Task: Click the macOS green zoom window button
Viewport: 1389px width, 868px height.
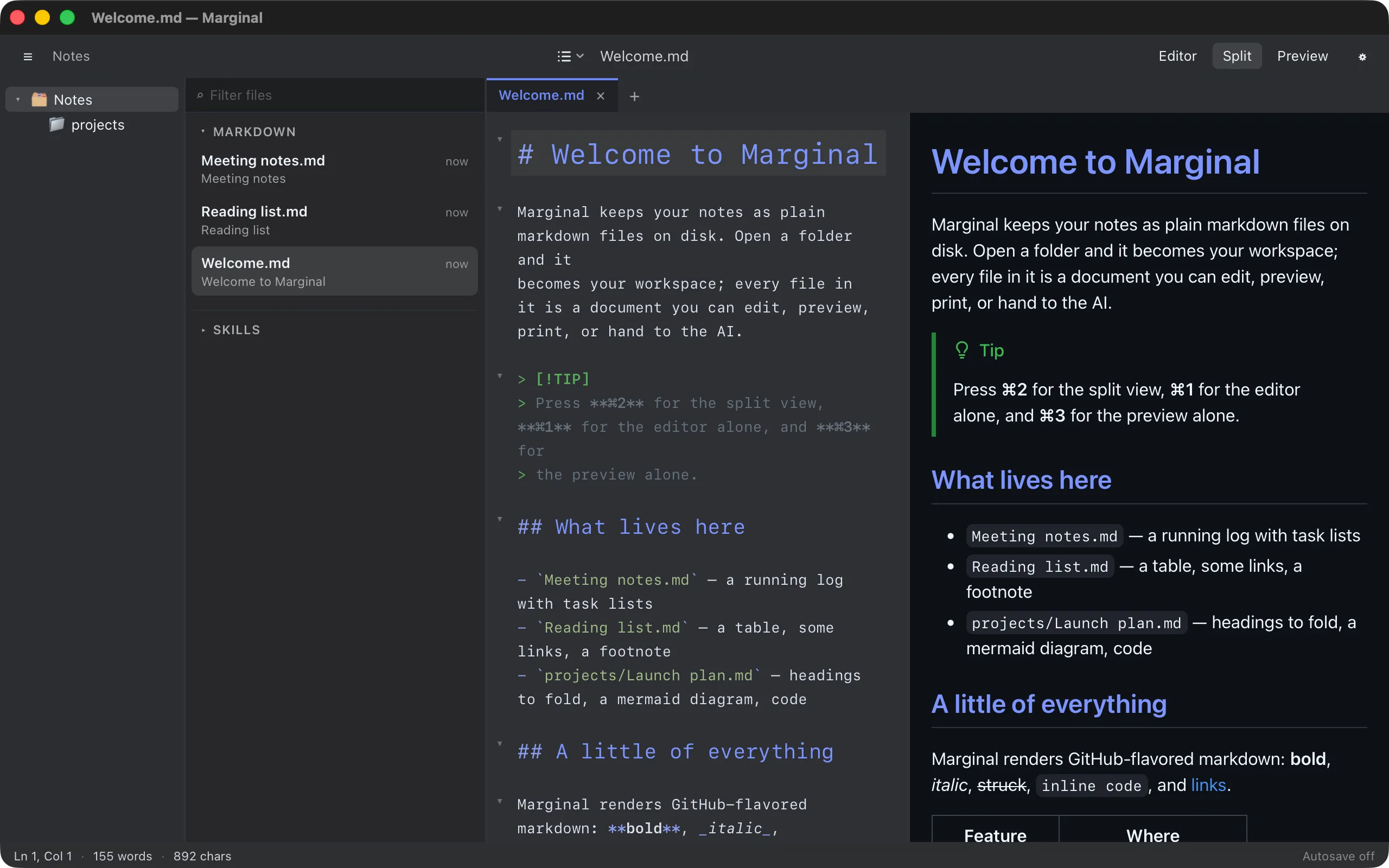Action: click(x=67, y=17)
